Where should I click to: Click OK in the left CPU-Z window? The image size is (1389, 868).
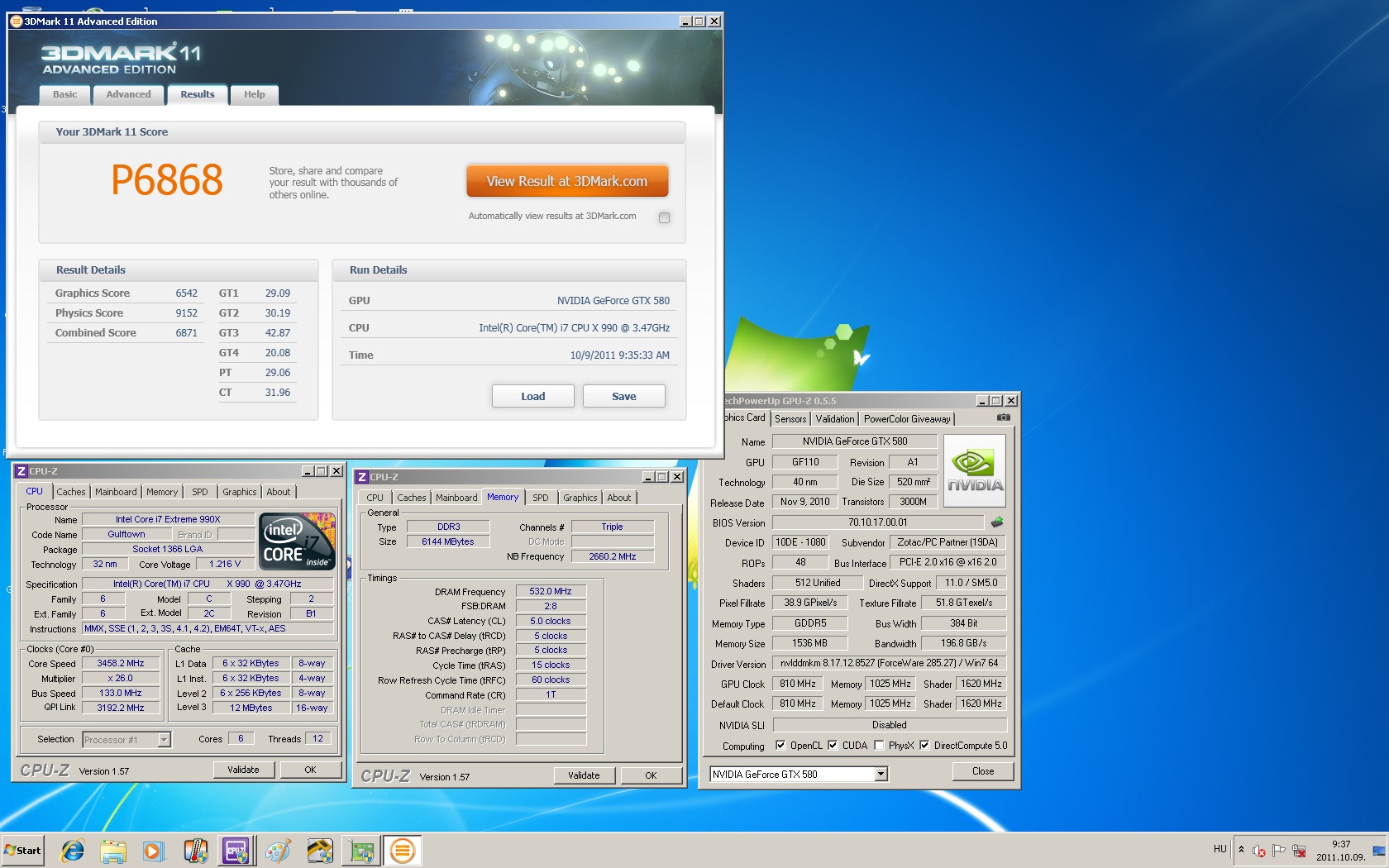tap(310, 770)
